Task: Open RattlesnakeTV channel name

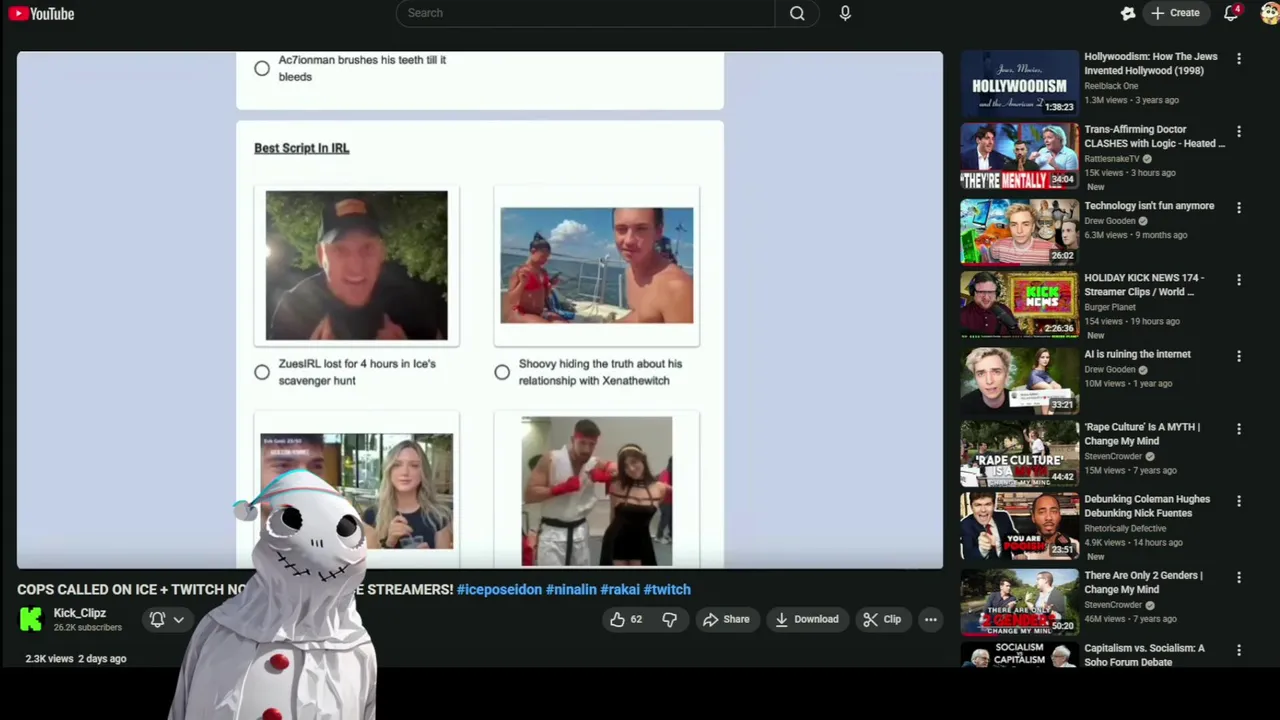Action: click(x=1112, y=159)
